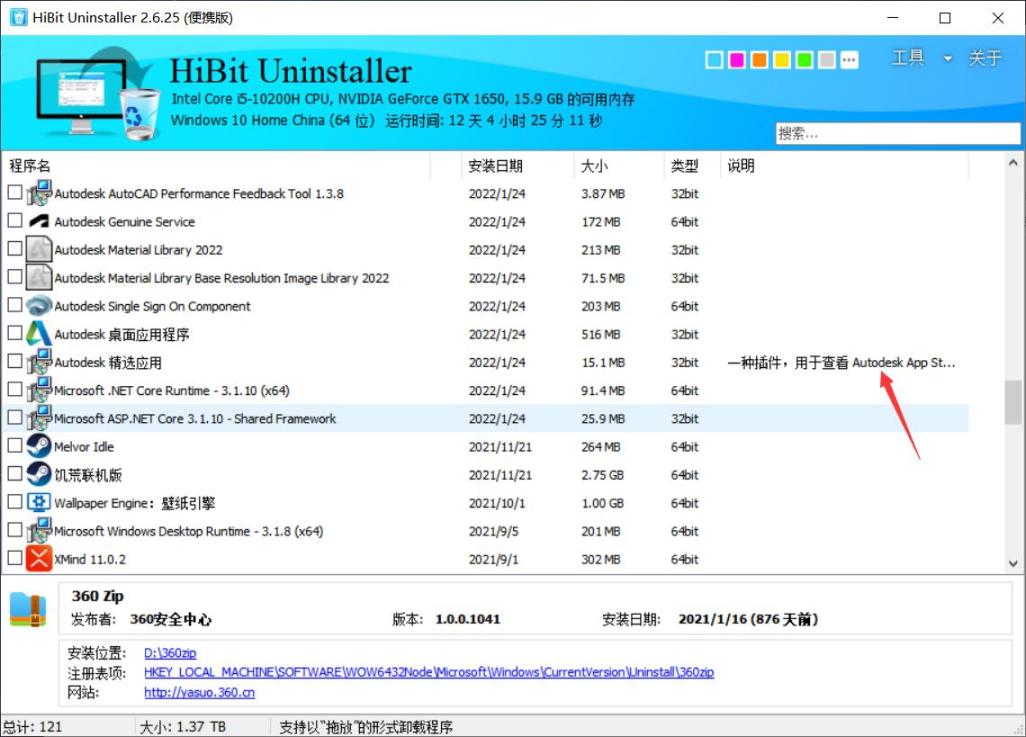Click the 302 MB size cell

601,560
